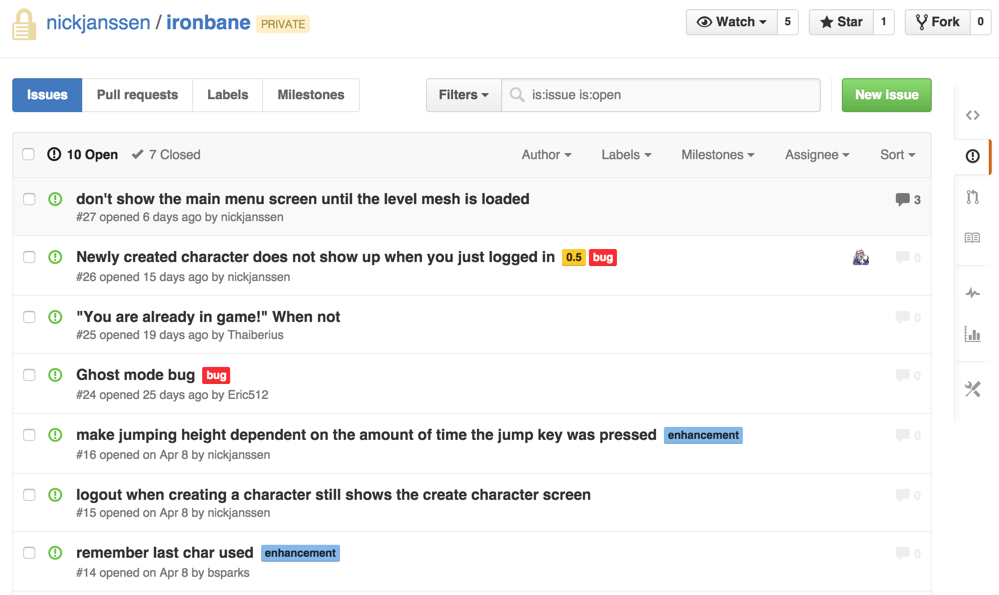The width and height of the screenshot is (999, 595).
Task: Click the open-issue icon on Ghost mode bug
Action: pyautogui.click(x=55, y=375)
